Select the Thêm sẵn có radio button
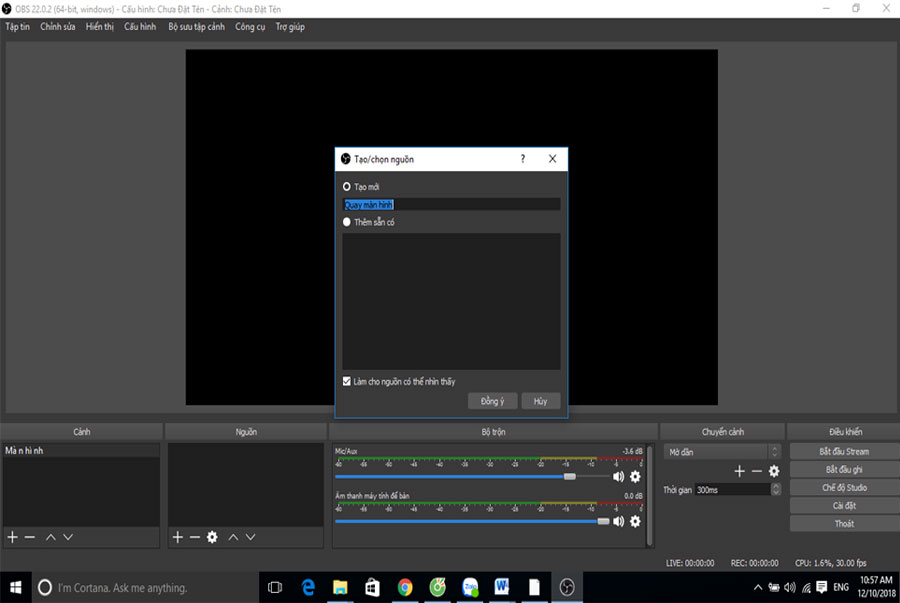The height and width of the screenshot is (603, 900). 347,222
